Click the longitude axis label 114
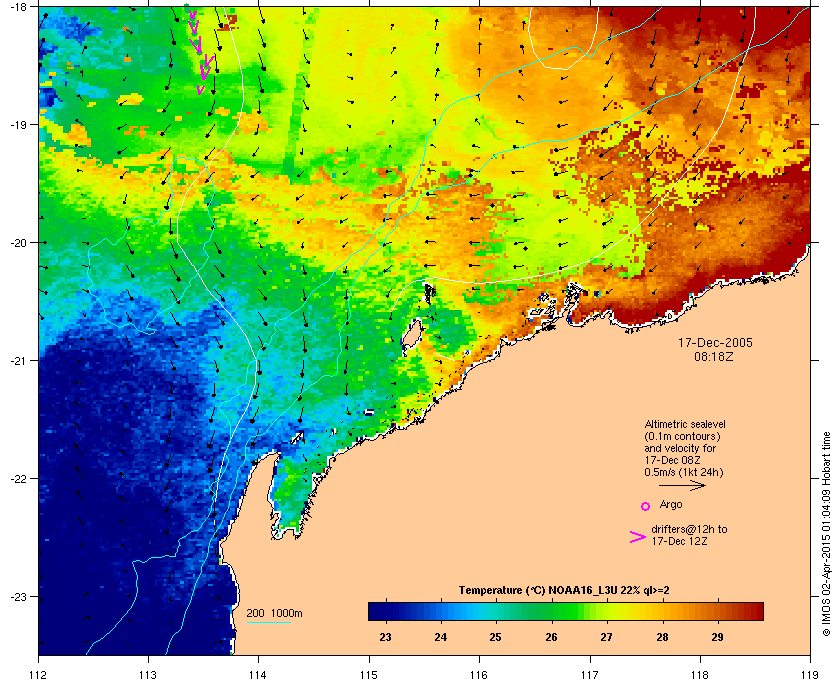Viewport: 840px width, 680px height. tap(258, 674)
